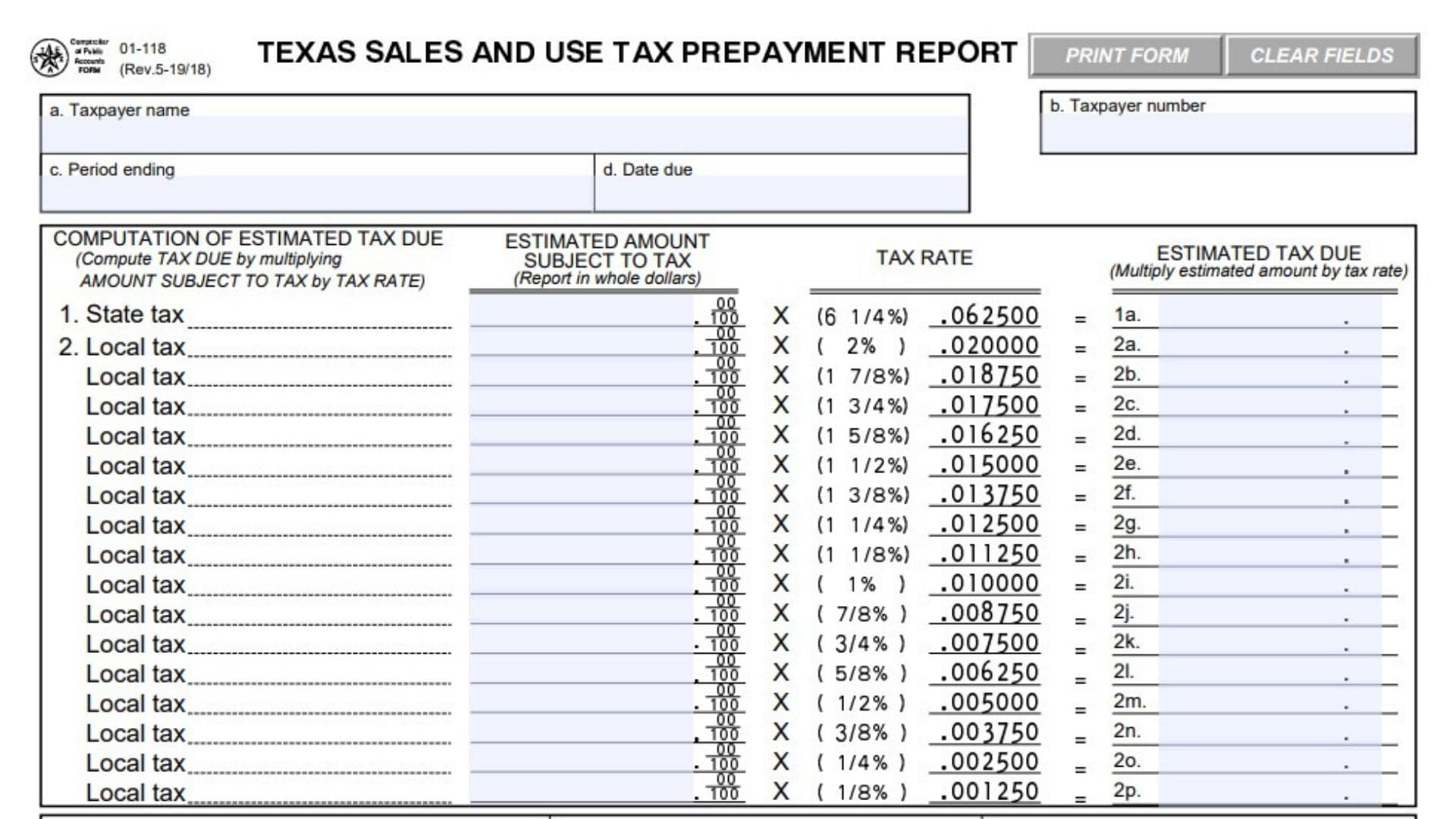Screen dimensions: 1456x819
Task: Click the 1 3/8% local tax amount field
Action: click(x=582, y=491)
